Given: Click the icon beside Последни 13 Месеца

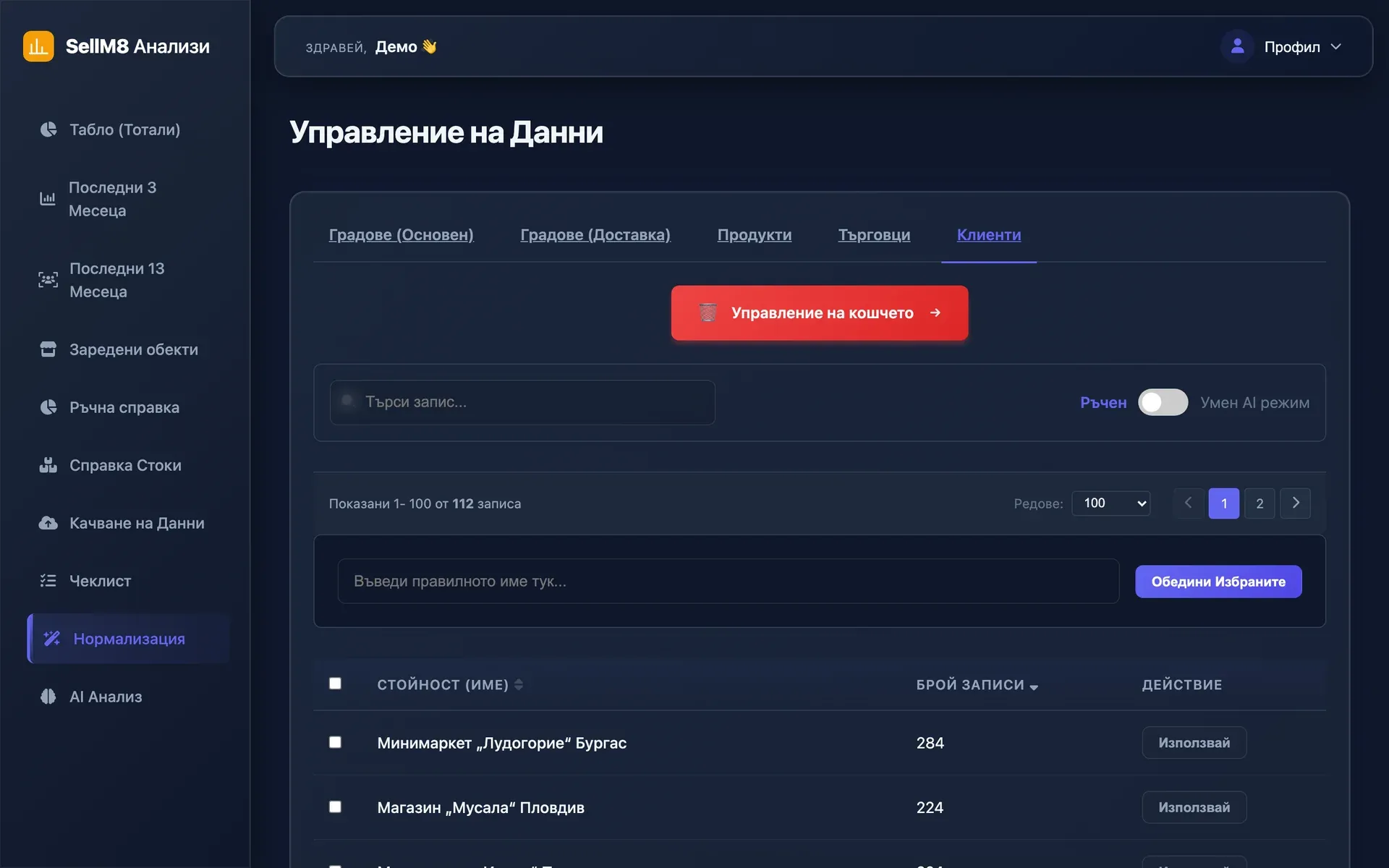Looking at the screenshot, I should tap(48, 280).
